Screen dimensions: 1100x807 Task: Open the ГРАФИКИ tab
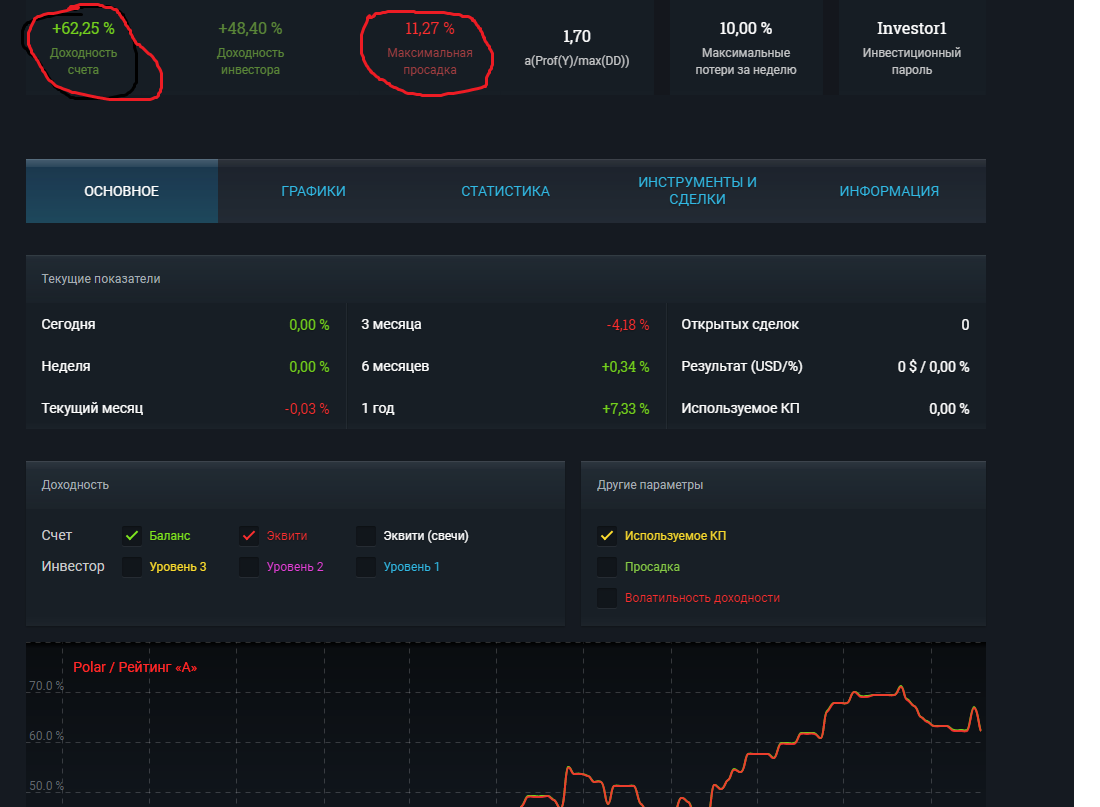313,191
